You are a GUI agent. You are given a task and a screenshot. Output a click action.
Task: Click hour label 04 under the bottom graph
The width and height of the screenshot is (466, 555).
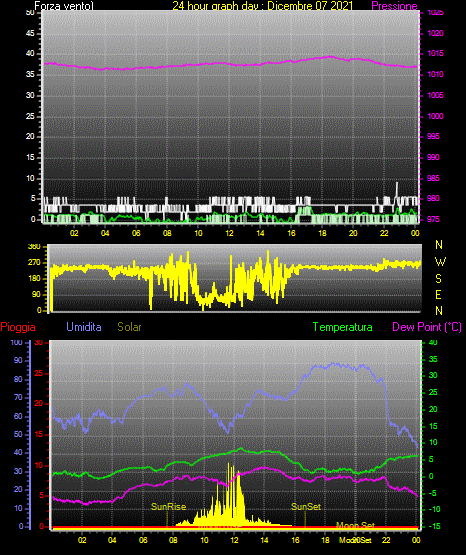tap(112, 540)
